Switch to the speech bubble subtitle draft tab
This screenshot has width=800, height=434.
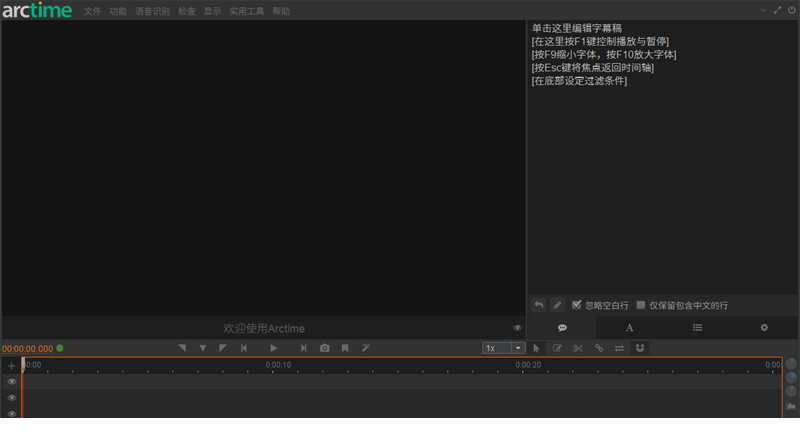[x=562, y=328]
